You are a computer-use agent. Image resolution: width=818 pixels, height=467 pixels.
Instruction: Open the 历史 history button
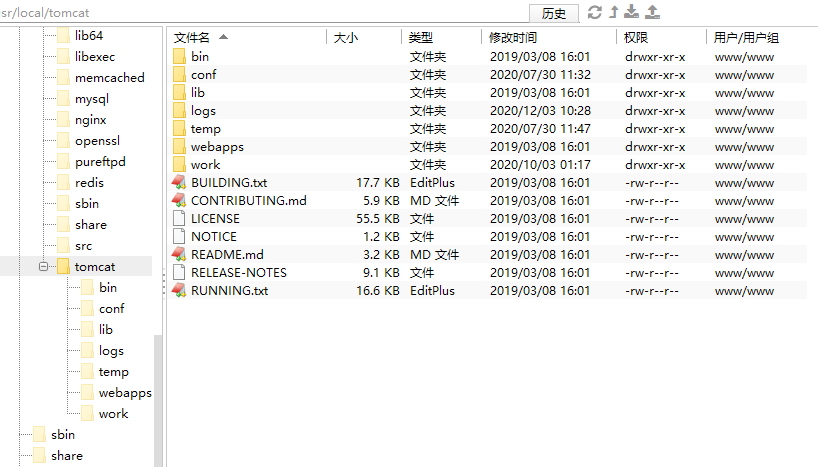[x=554, y=13]
